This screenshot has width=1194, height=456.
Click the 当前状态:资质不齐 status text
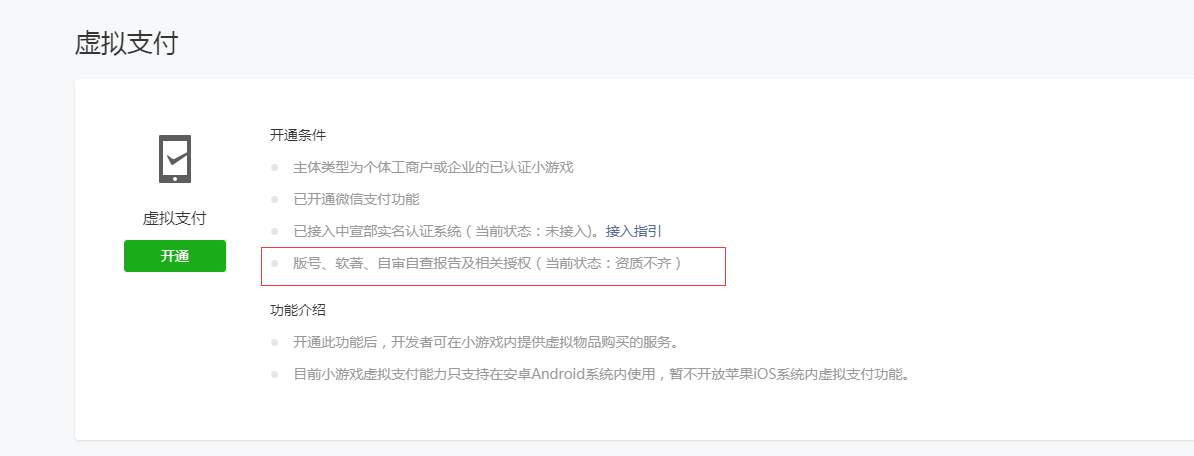[609, 264]
